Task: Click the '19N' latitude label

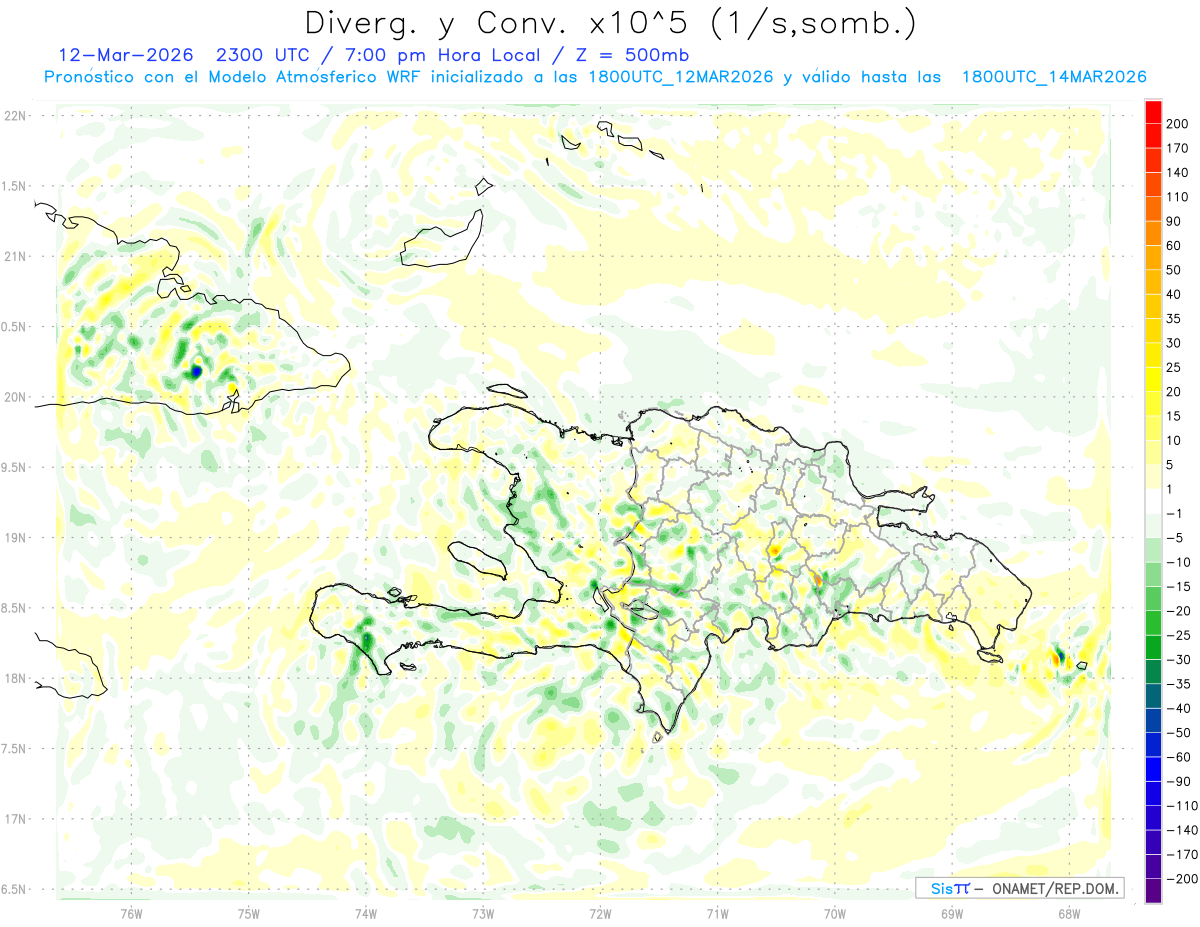Action: click(x=14, y=537)
